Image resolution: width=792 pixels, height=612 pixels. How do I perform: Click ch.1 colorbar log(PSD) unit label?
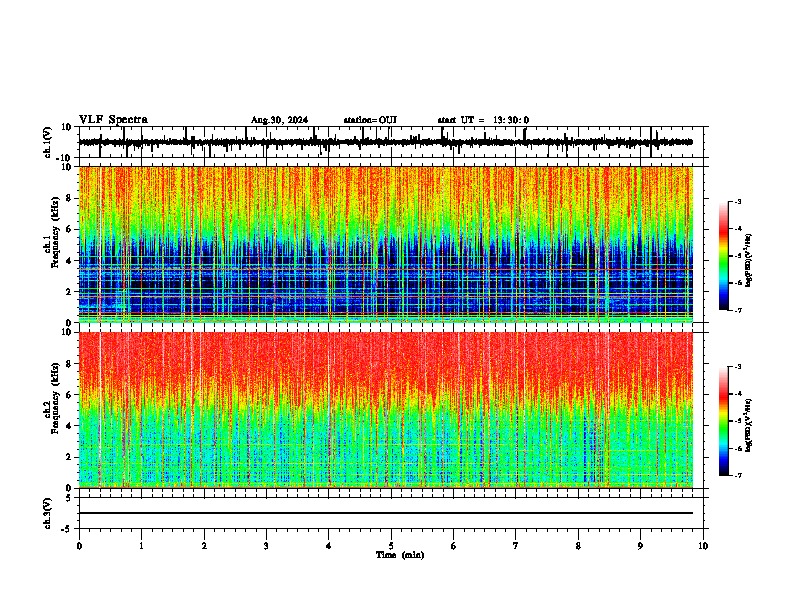click(749, 261)
